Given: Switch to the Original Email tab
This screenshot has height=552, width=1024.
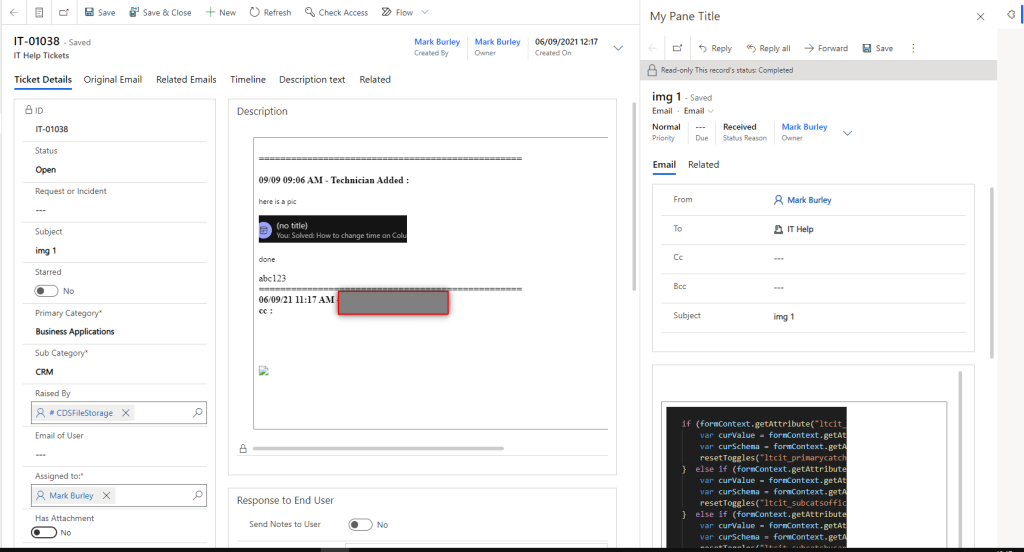Looking at the screenshot, I should pyautogui.click(x=113, y=80).
